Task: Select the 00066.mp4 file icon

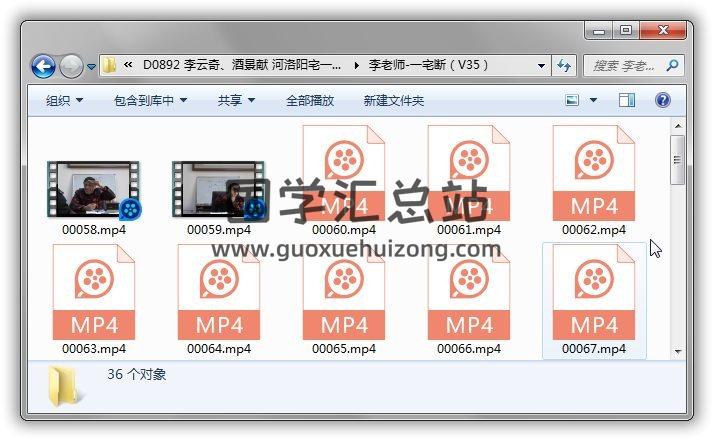Action: 469,292
